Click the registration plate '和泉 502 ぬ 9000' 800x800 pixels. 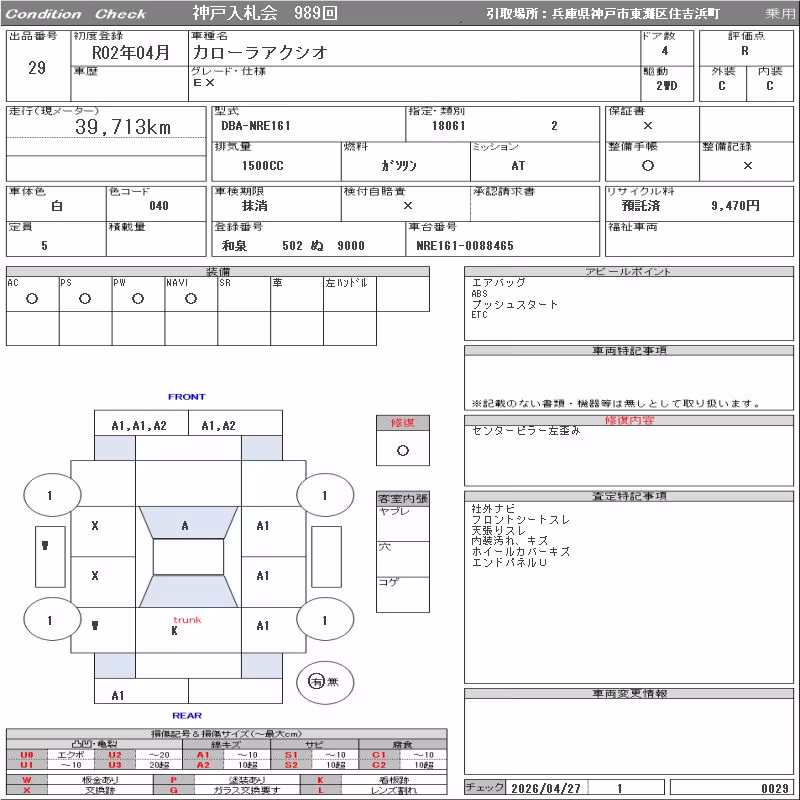(293, 245)
